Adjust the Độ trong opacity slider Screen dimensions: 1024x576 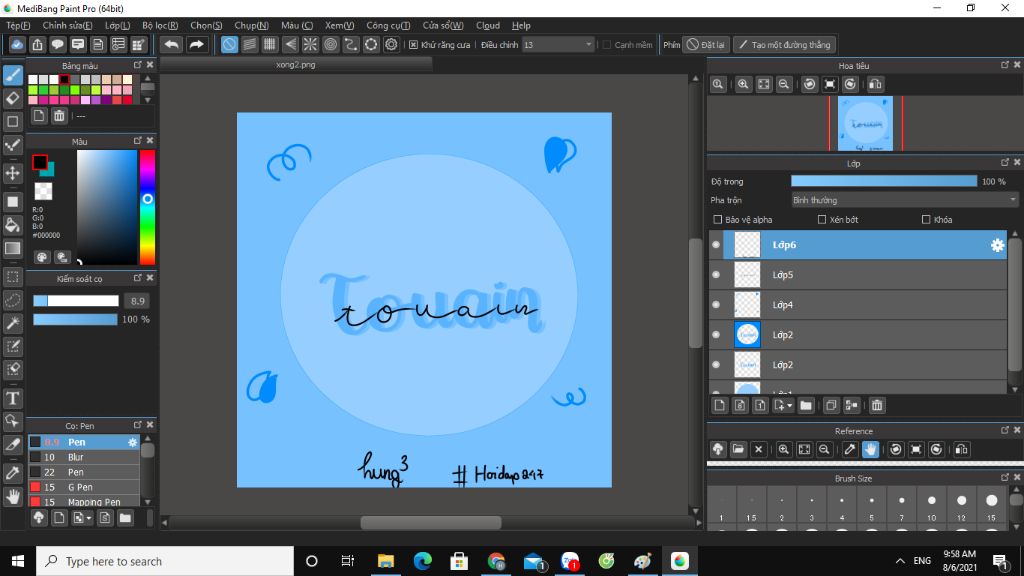(884, 182)
